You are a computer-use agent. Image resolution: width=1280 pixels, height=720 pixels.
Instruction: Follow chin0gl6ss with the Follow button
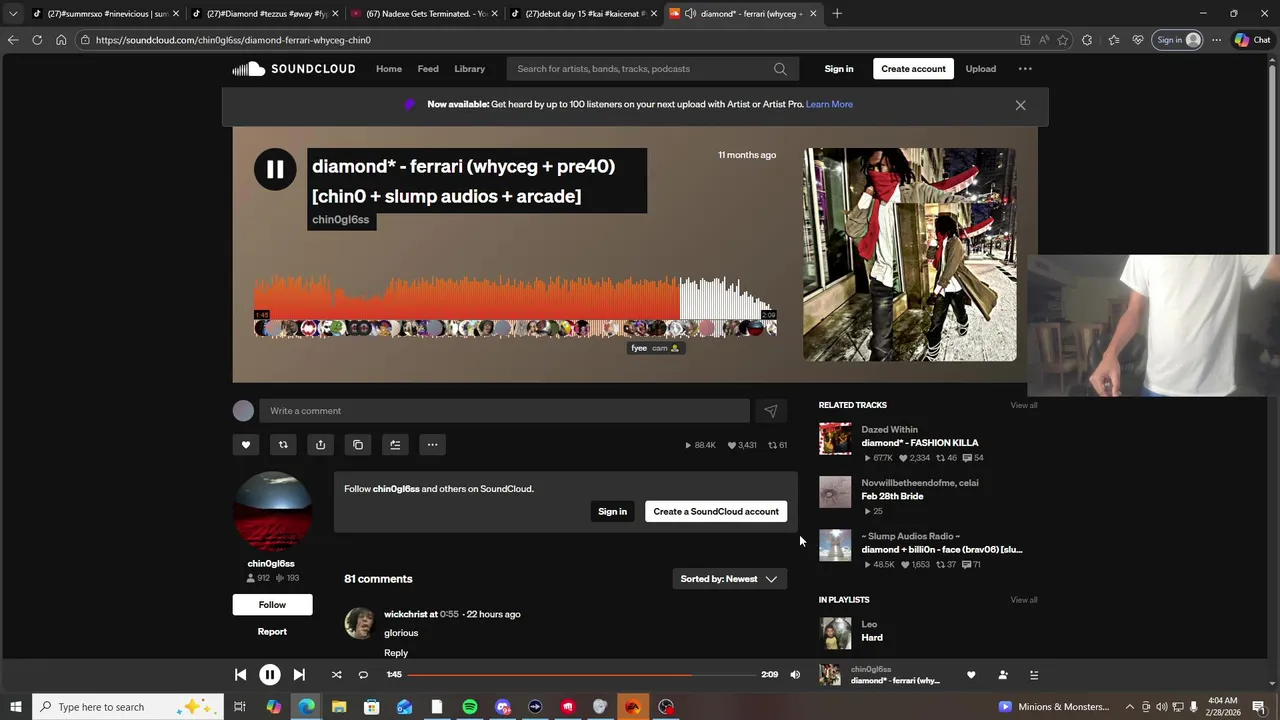(272, 604)
